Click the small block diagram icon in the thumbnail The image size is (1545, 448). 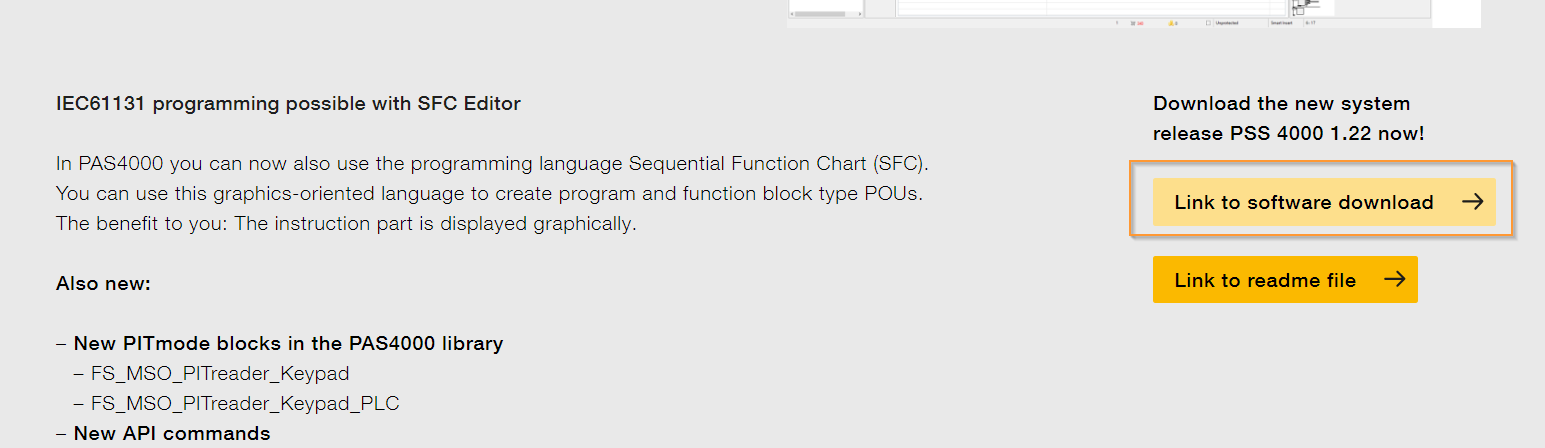pos(1306,7)
